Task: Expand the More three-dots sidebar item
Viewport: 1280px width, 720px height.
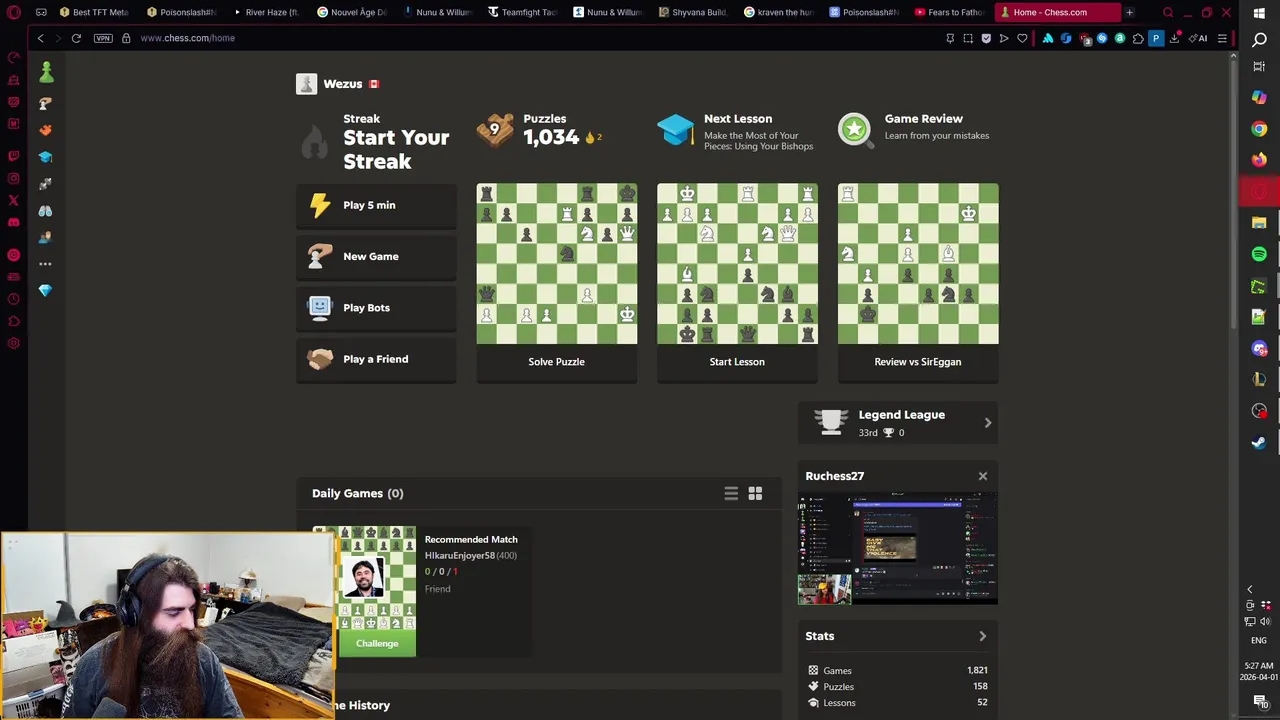Action: 45,264
